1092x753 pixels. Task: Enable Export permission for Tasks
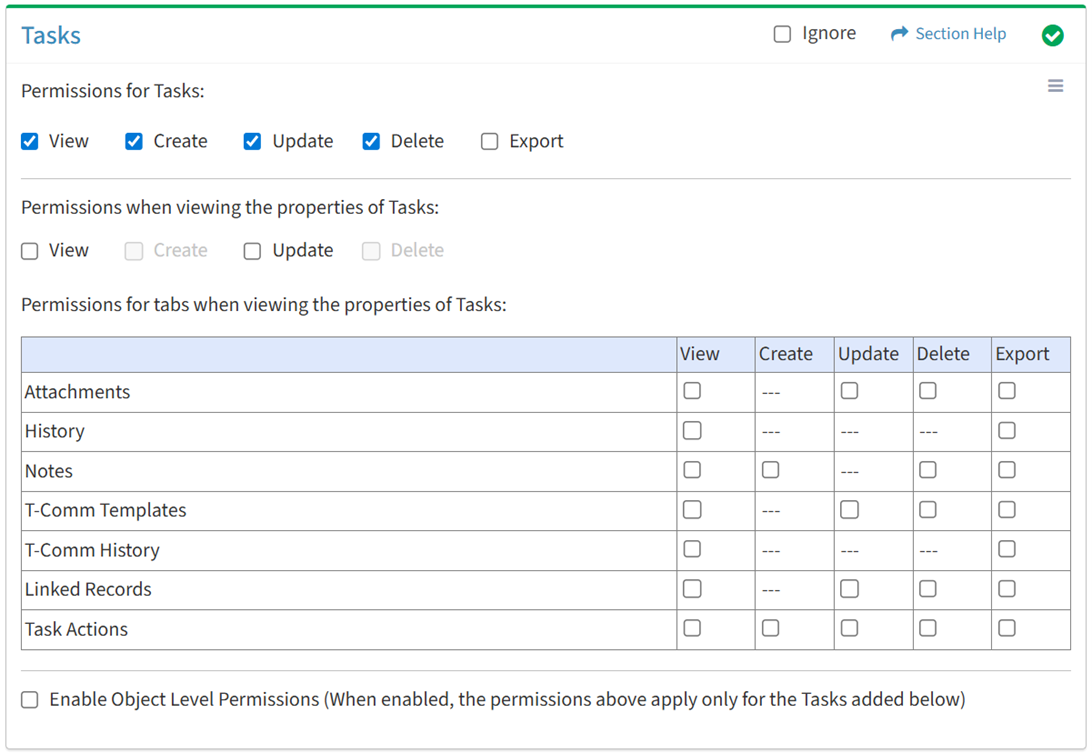[489, 141]
